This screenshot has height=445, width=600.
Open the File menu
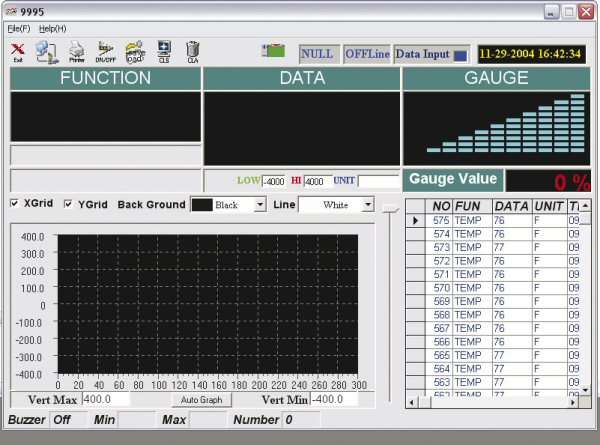pyautogui.click(x=18, y=28)
